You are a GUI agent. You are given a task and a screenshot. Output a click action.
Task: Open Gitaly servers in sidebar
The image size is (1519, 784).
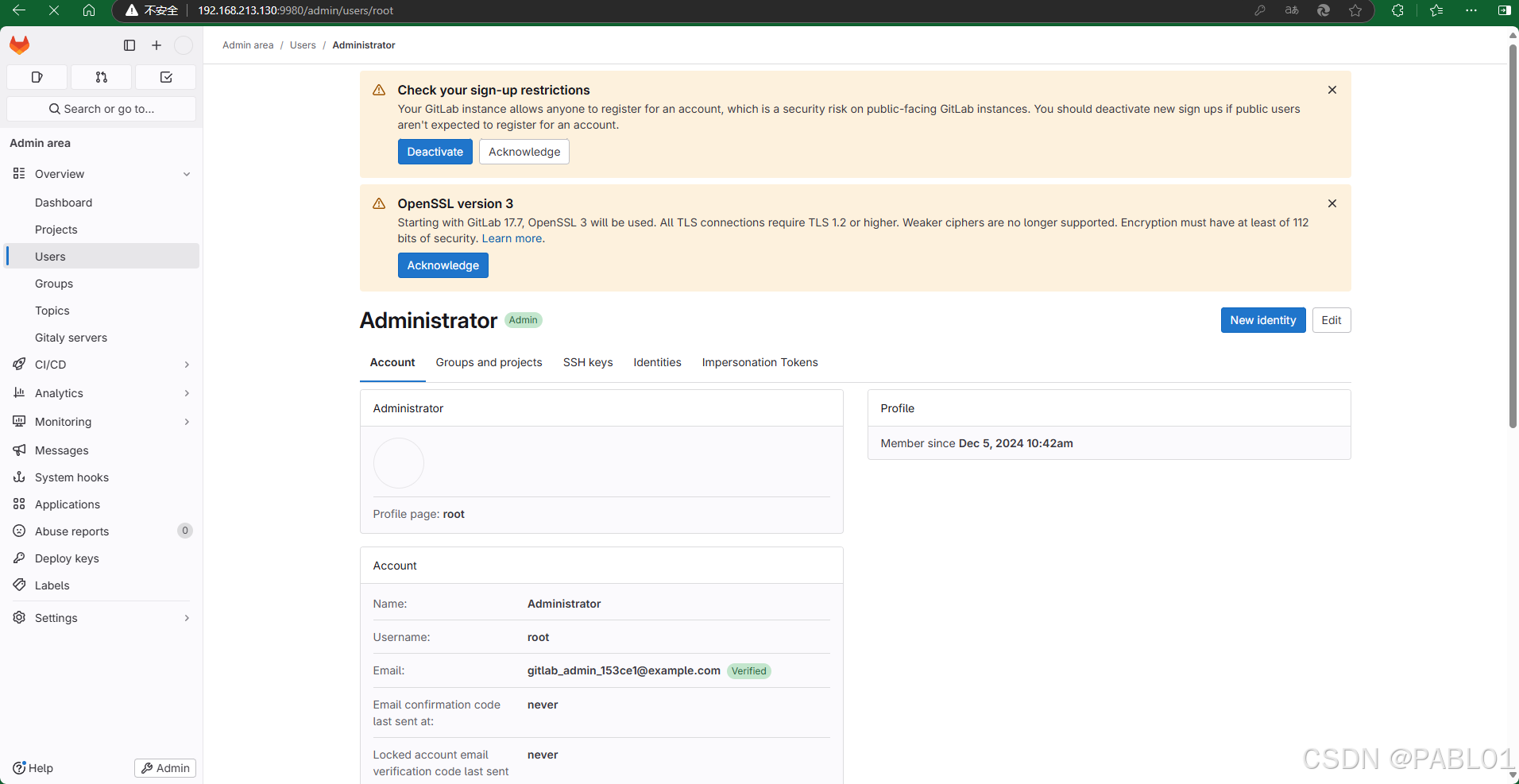point(102,338)
